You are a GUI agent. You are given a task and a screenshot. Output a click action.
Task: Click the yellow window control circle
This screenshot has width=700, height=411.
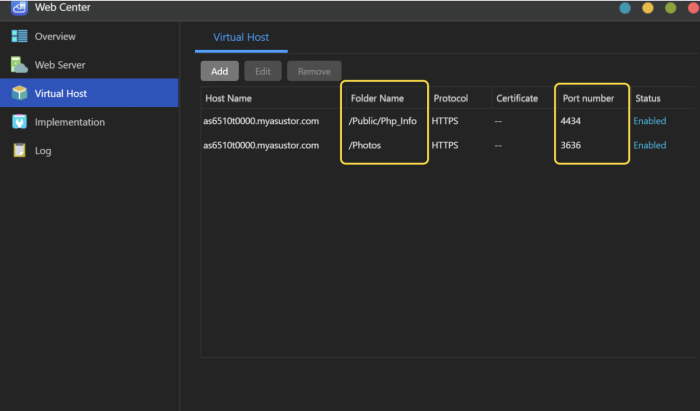[647, 8]
